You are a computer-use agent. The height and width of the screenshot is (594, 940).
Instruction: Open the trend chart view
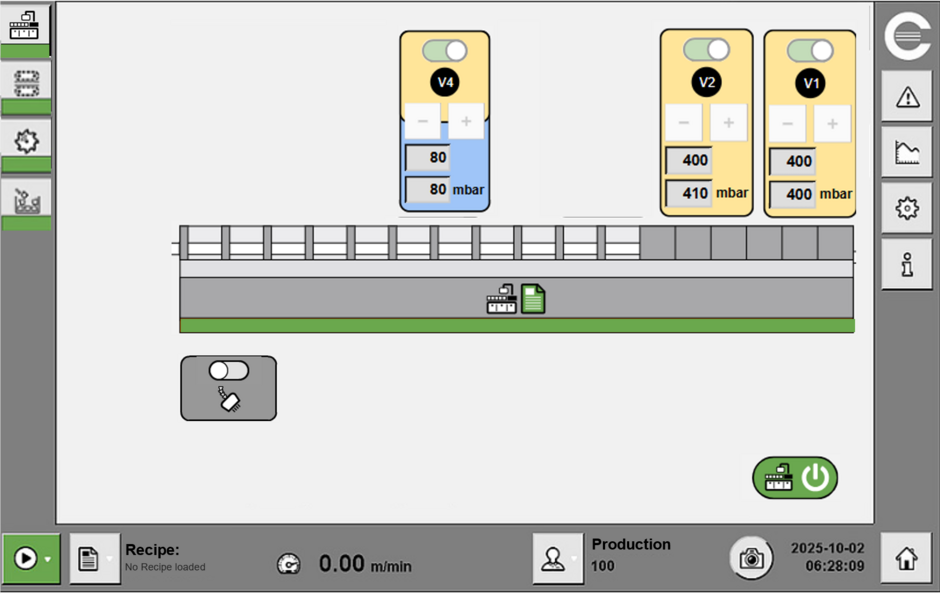point(907,152)
